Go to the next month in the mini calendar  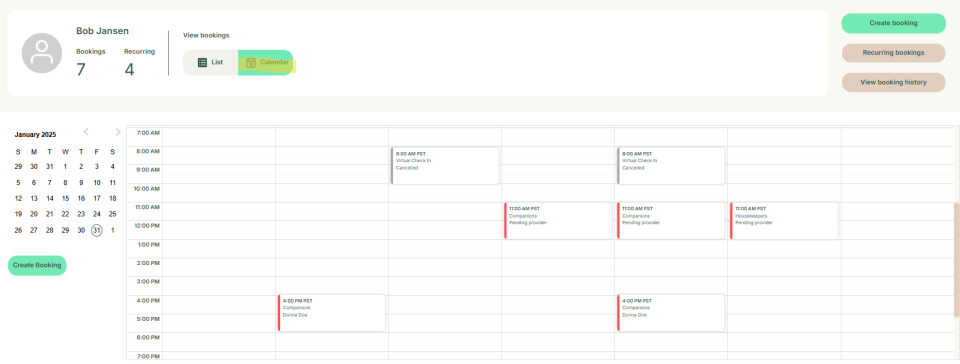(118, 132)
